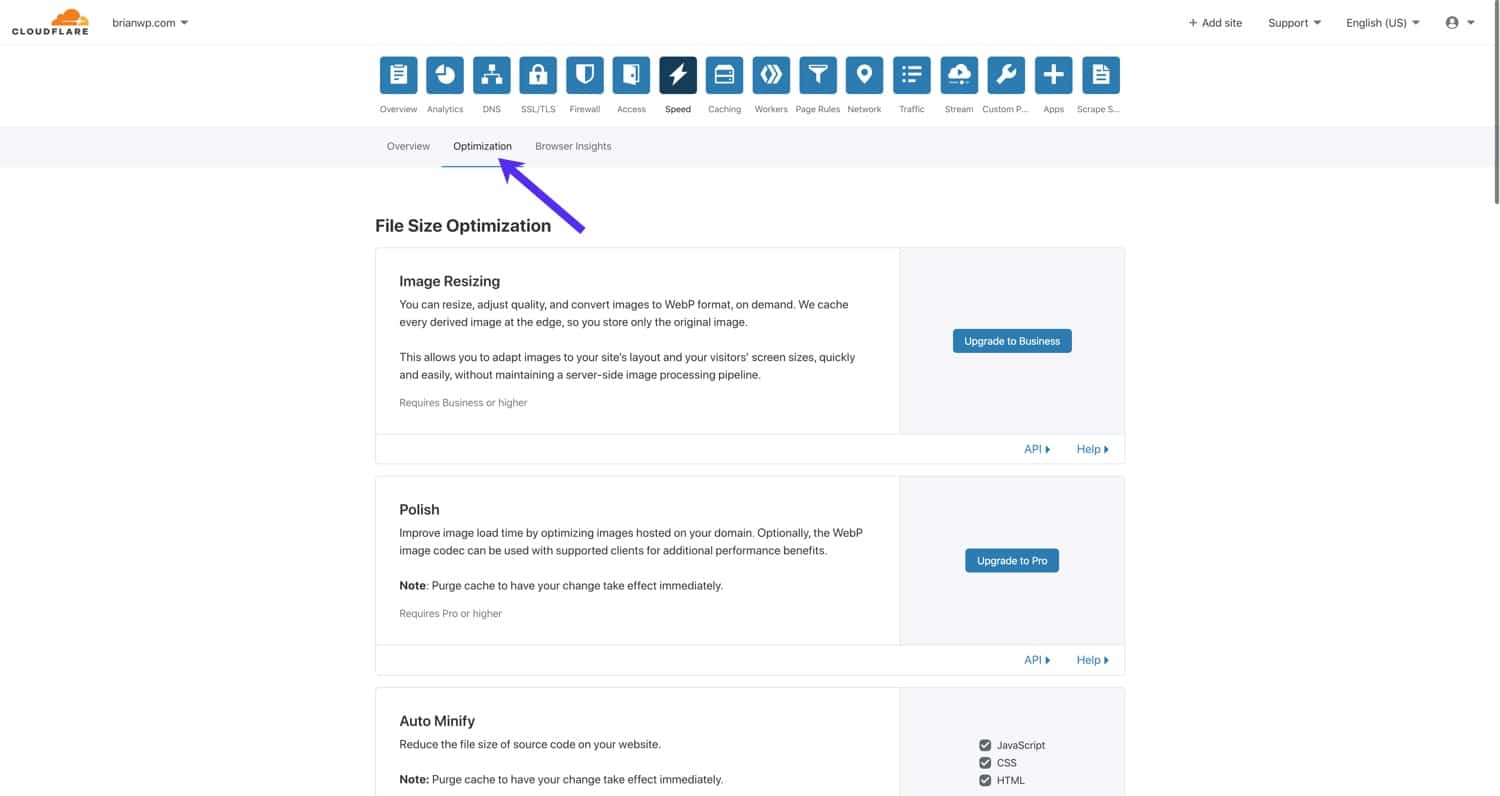The height and width of the screenshot is (796, 1500).
Task: Open the SSL/TLS lock icon
Action: [538, 75]
